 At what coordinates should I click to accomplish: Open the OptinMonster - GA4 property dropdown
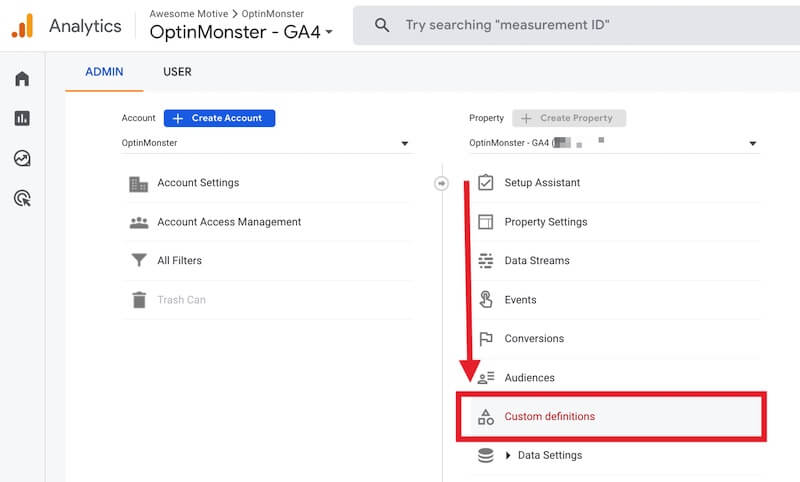pos(613,143)
